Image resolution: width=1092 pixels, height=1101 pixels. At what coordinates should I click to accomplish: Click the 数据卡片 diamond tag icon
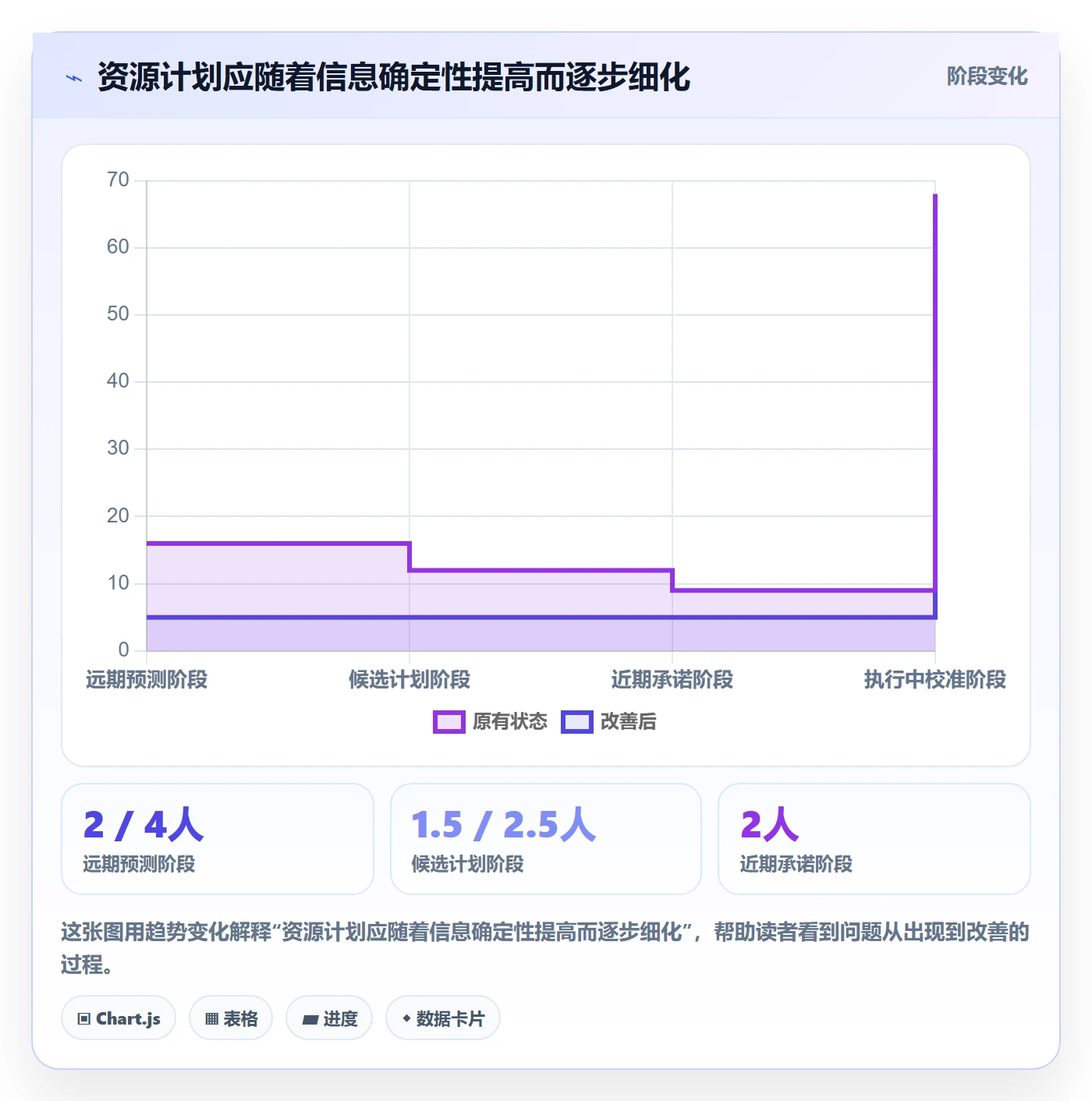(x=406, y=1018)
